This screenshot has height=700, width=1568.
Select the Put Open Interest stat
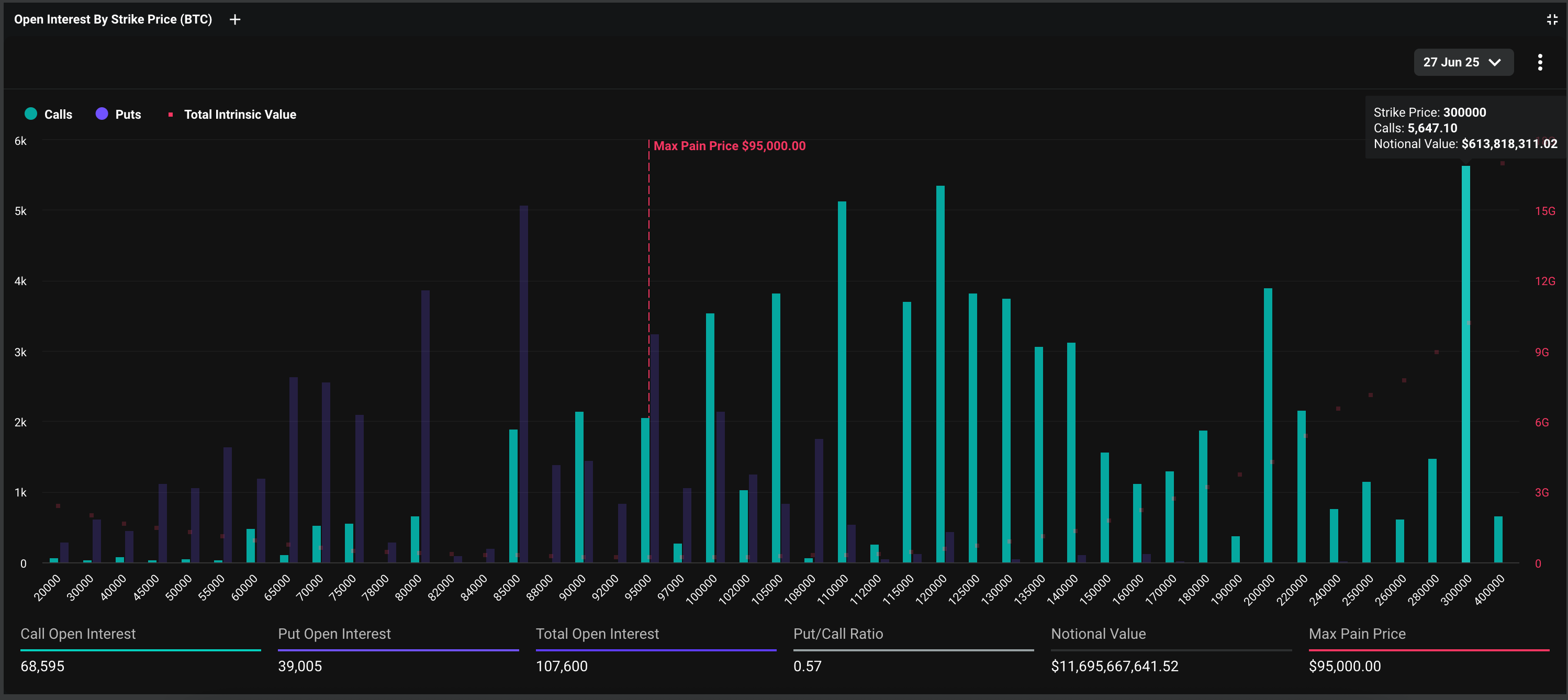(334, 634)
